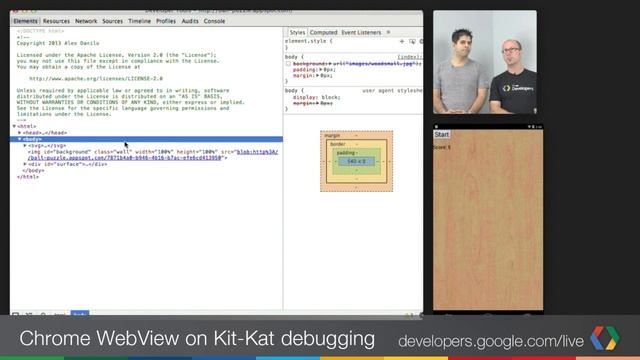Viewport: 640px width, 360px height.
Task: Switch to the Resources tab
Action: point(56,21)
